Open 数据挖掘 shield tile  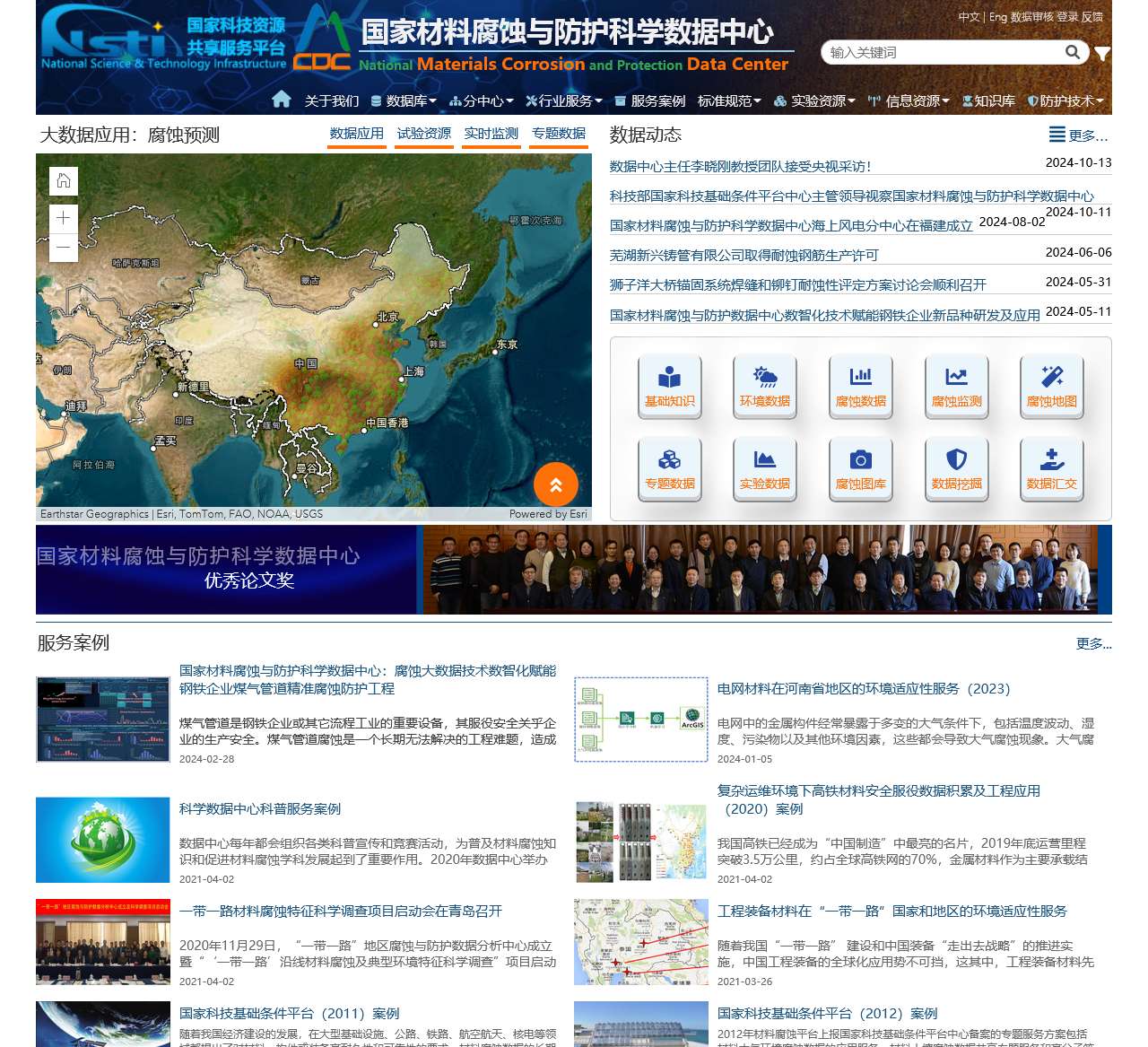click(957, 468)
